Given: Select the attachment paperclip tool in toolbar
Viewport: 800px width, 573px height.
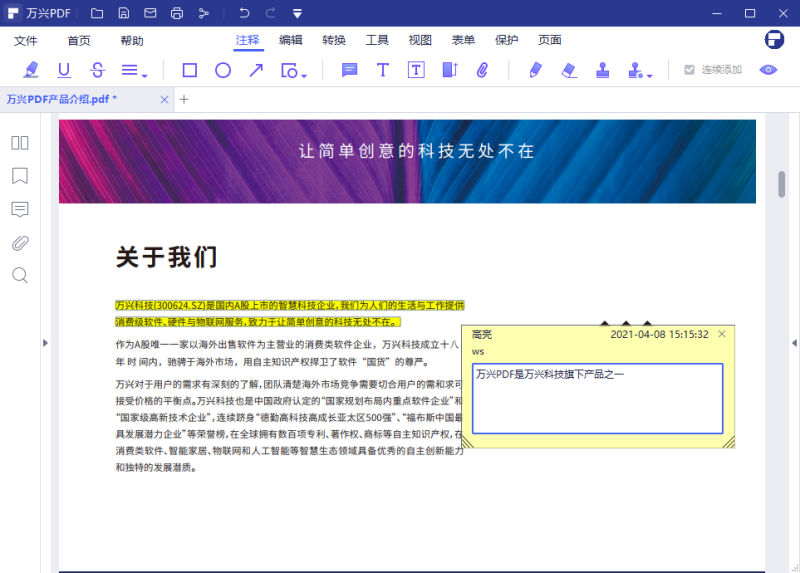Looking at the screenshot, I should 482,70.
